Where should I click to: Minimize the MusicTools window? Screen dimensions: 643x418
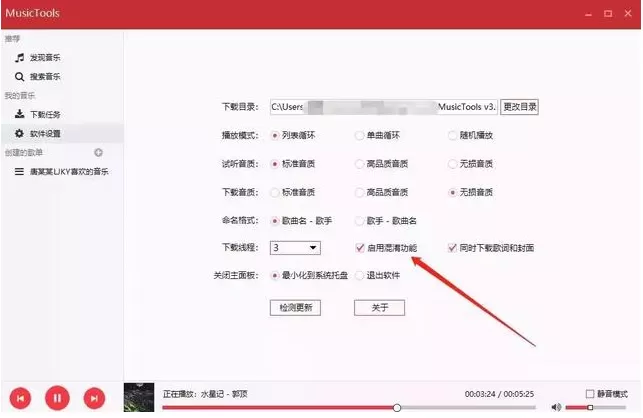(588, 14)
